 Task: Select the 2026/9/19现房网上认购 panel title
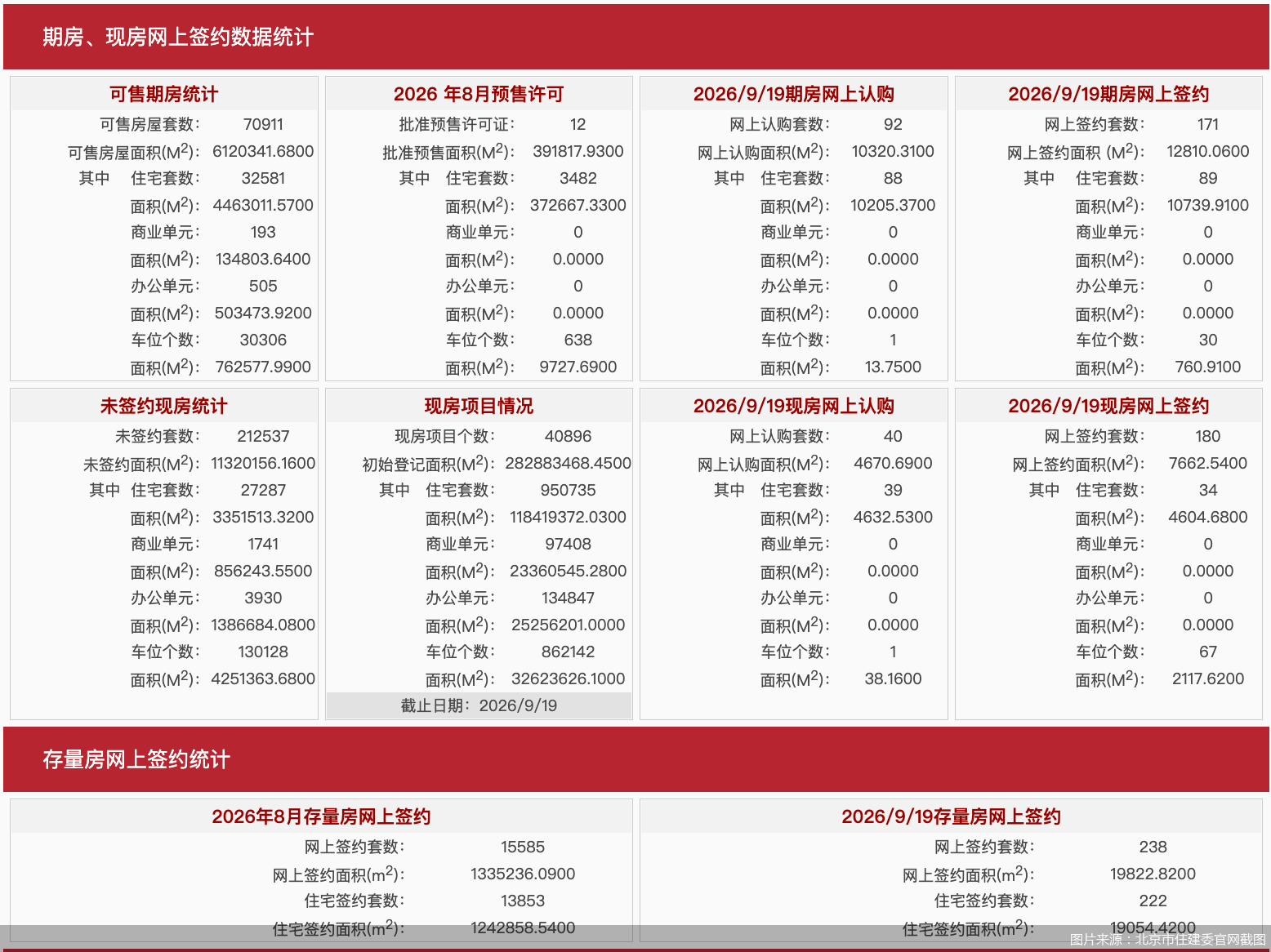click(794, 406)
